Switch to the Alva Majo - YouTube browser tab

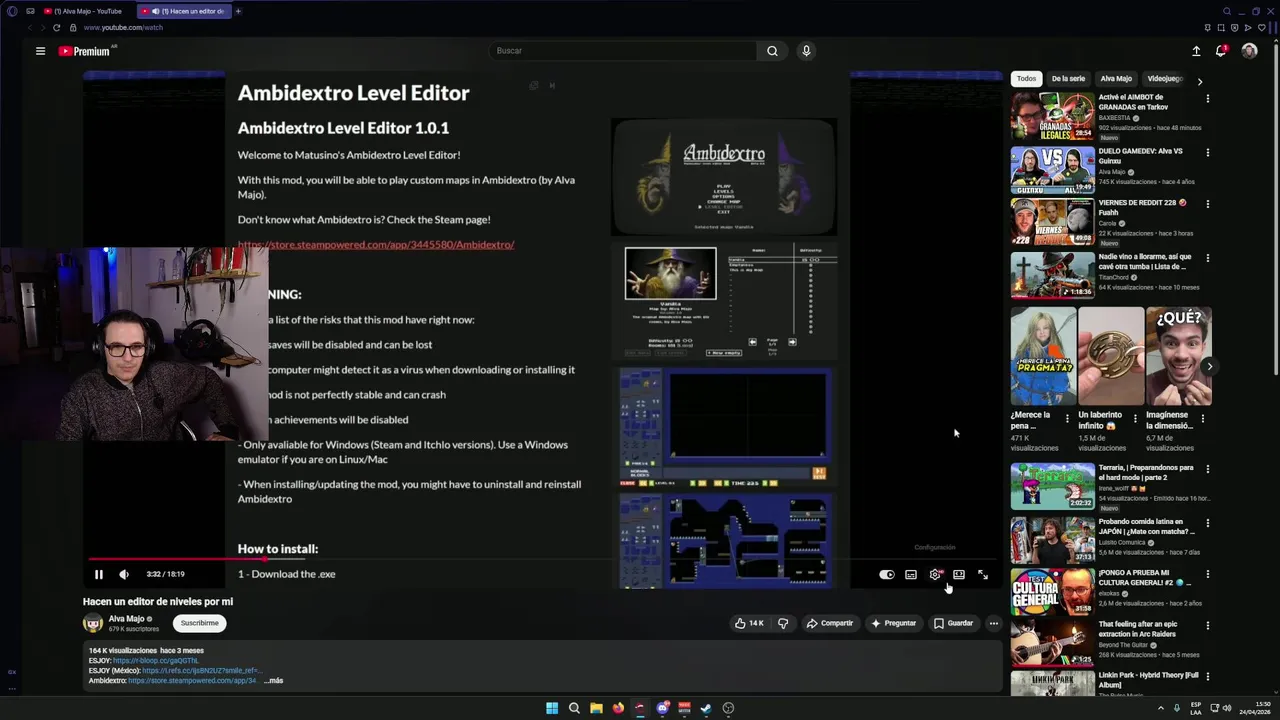pyautogui.click(x=83, y=11)
